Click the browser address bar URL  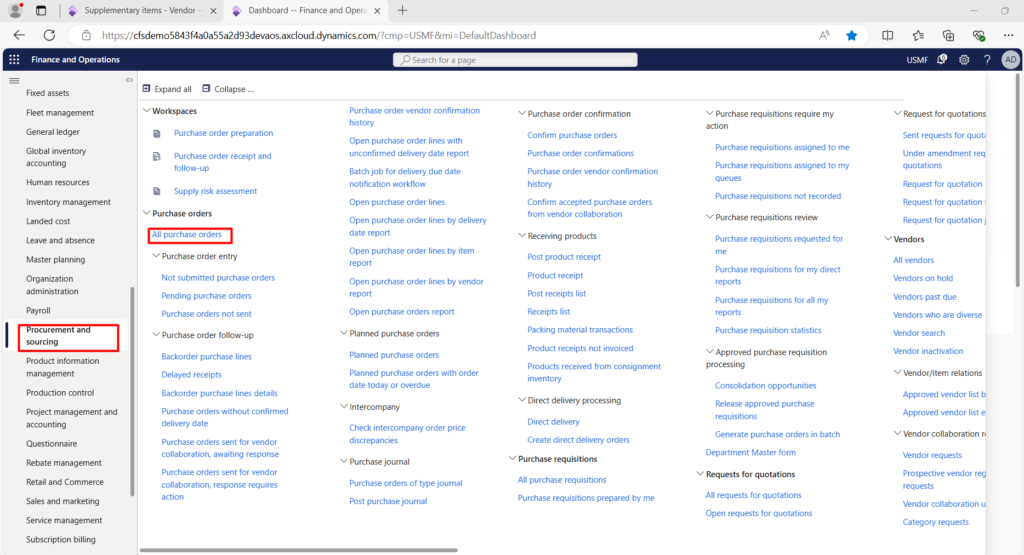[x=319, y=35]
